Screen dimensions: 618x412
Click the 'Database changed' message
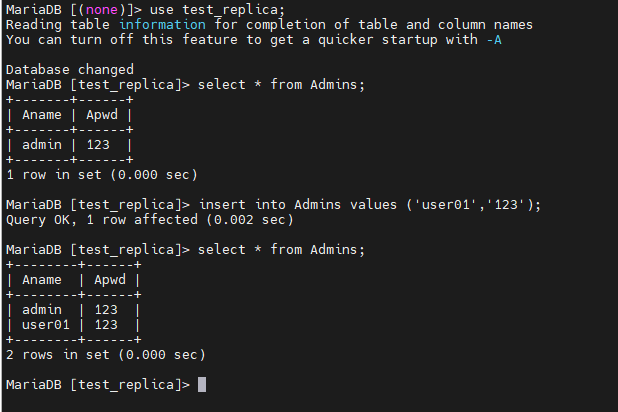pos(69,70)
